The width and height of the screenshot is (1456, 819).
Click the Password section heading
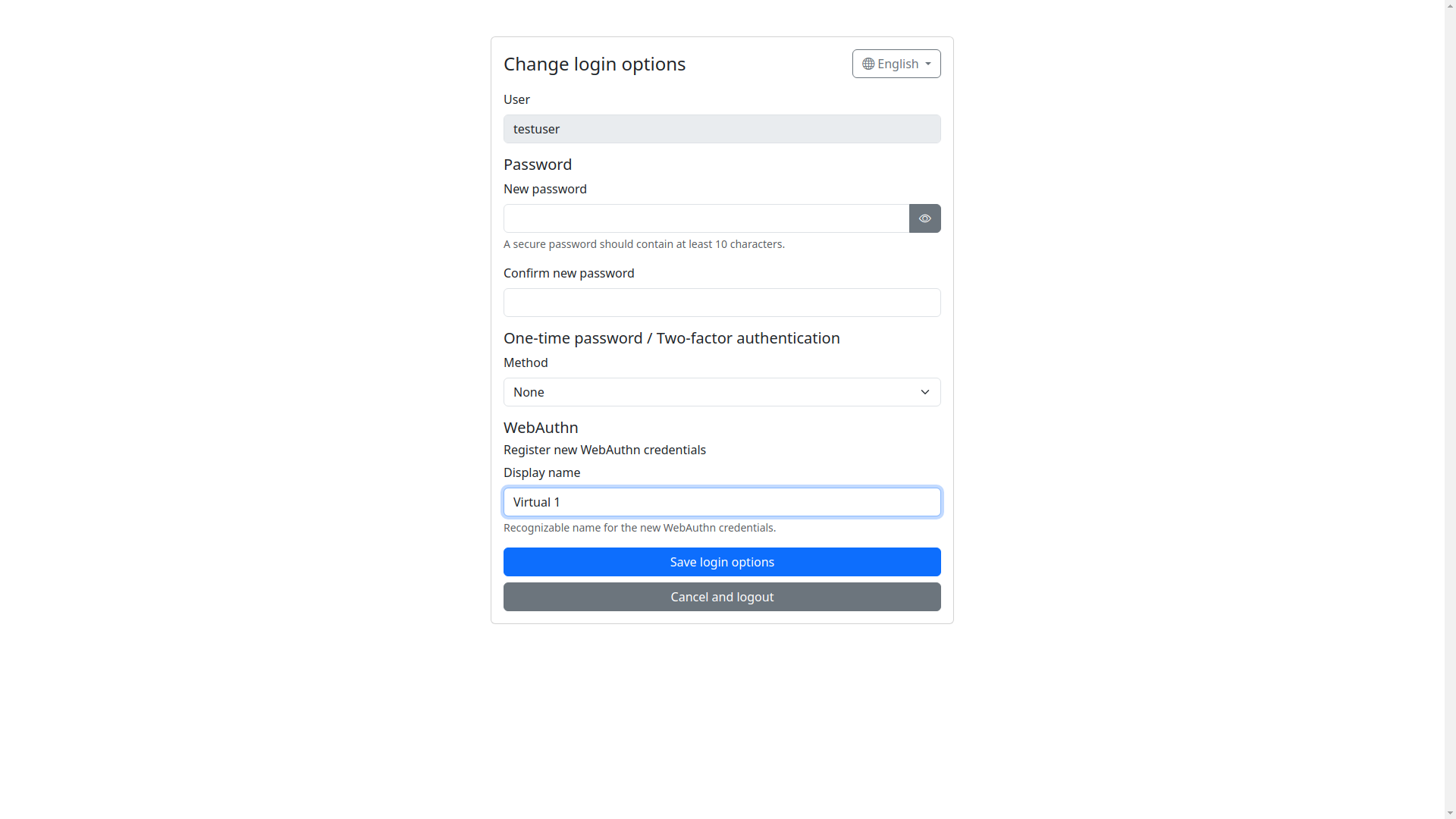click(538, 165)
